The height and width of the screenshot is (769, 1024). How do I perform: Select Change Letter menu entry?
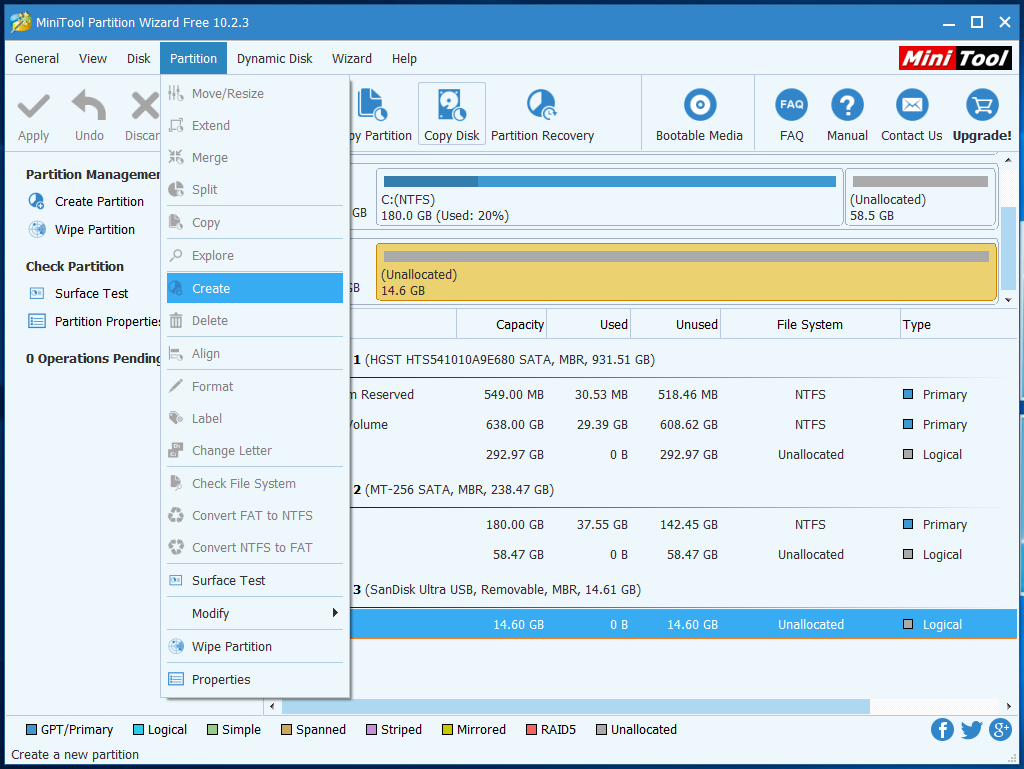coord(255,451)
